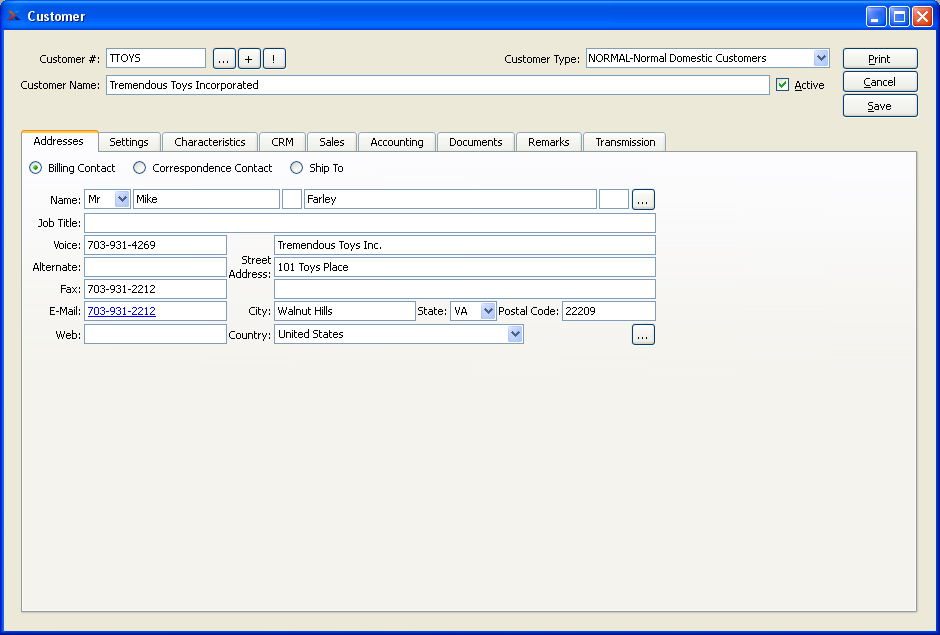Viewport: 940px width, 635px height.
Task: Open the CRM tab
Action: [282, 142]
